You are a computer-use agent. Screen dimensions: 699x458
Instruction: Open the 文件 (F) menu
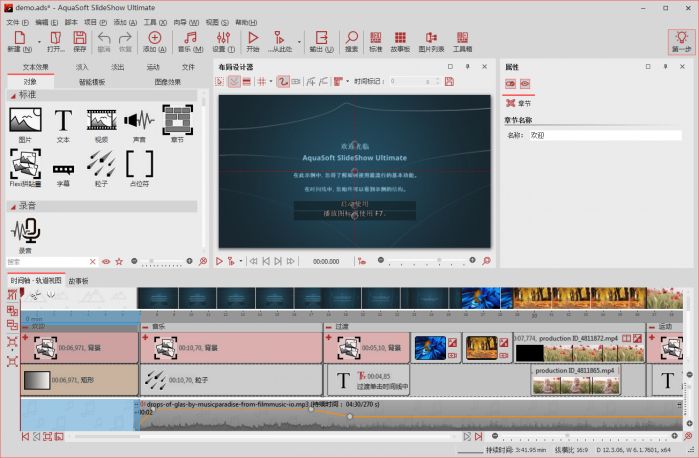coord(18,22)
